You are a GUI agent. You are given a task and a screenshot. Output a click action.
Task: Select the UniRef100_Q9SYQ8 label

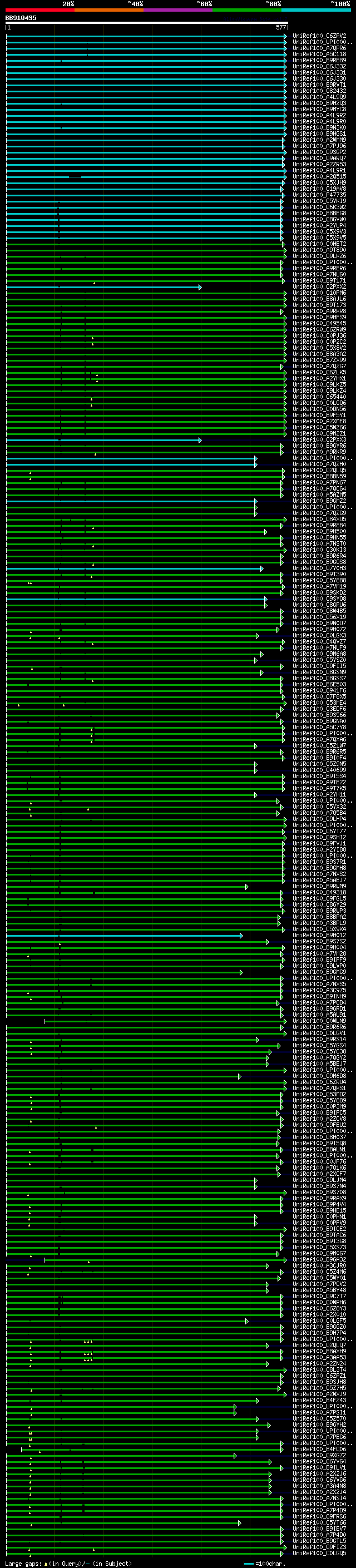coord(319,599)
